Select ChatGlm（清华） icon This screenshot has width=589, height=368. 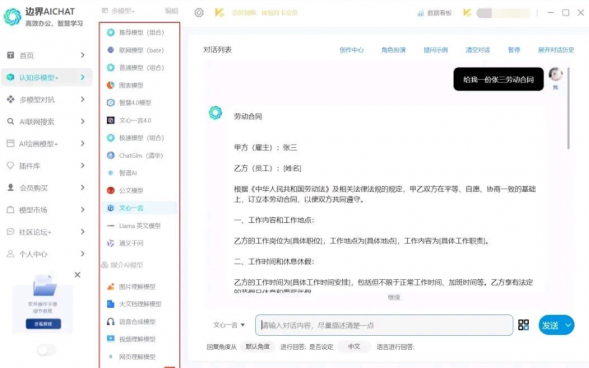tap(110, 155)
